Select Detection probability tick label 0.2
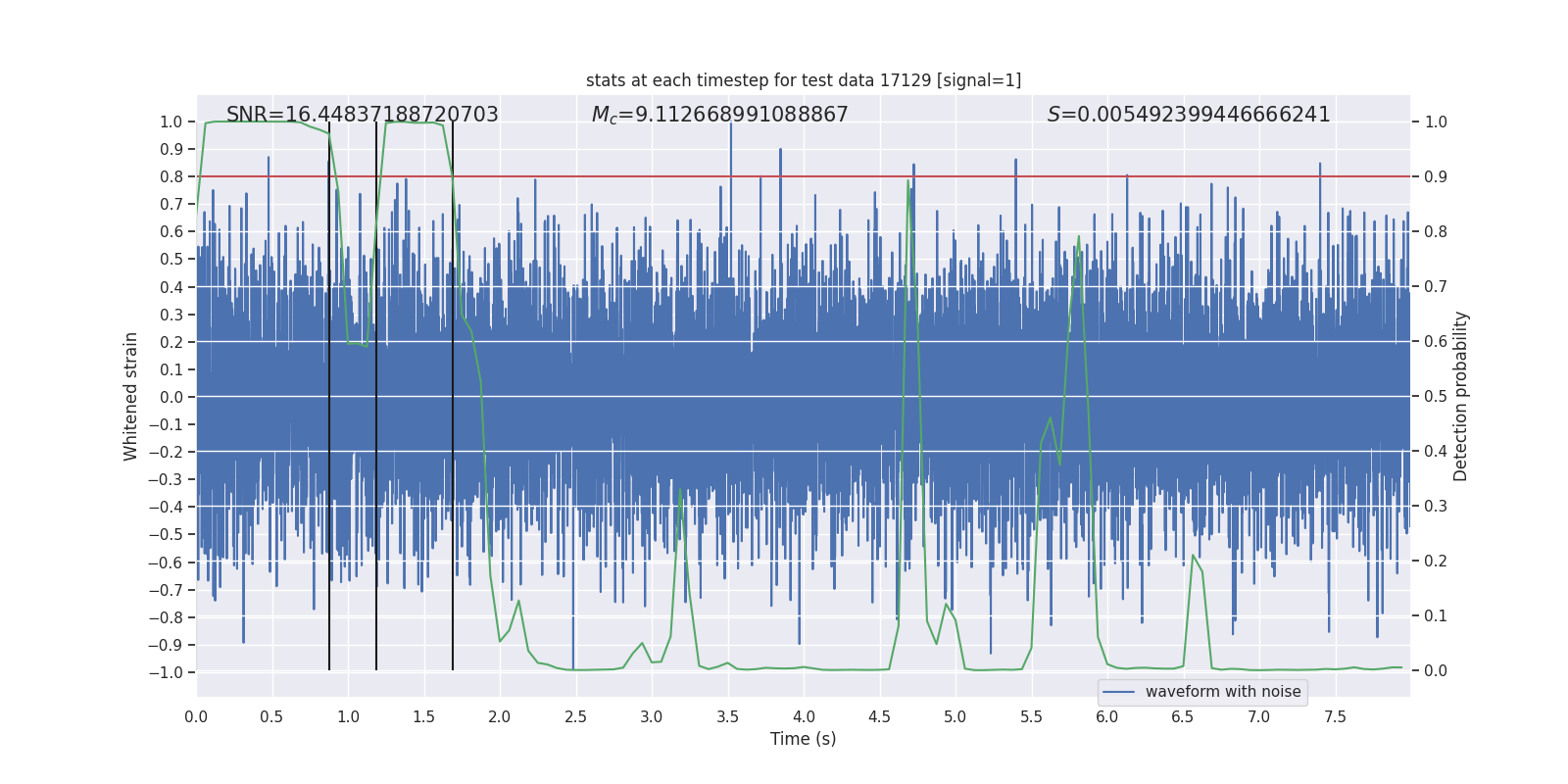This screenshot has width=1568, height=784. [x=1436, y=562]
